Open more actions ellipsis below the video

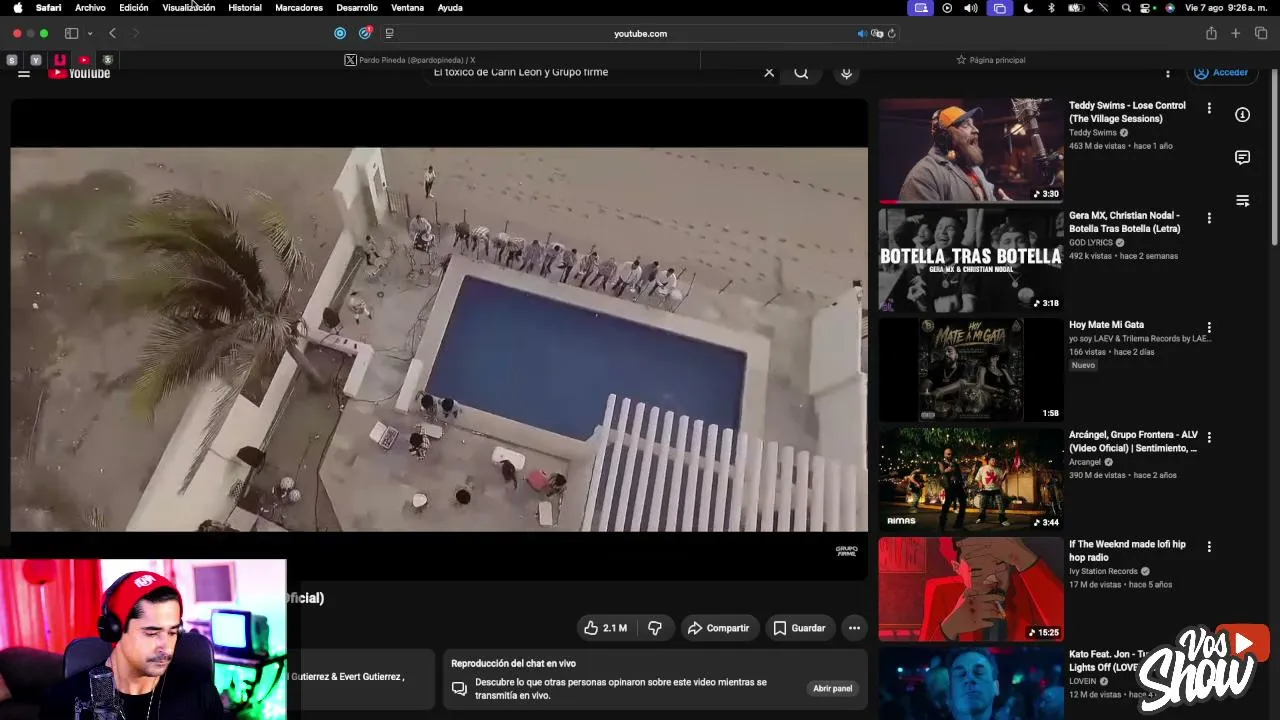(x=854, y=628)
